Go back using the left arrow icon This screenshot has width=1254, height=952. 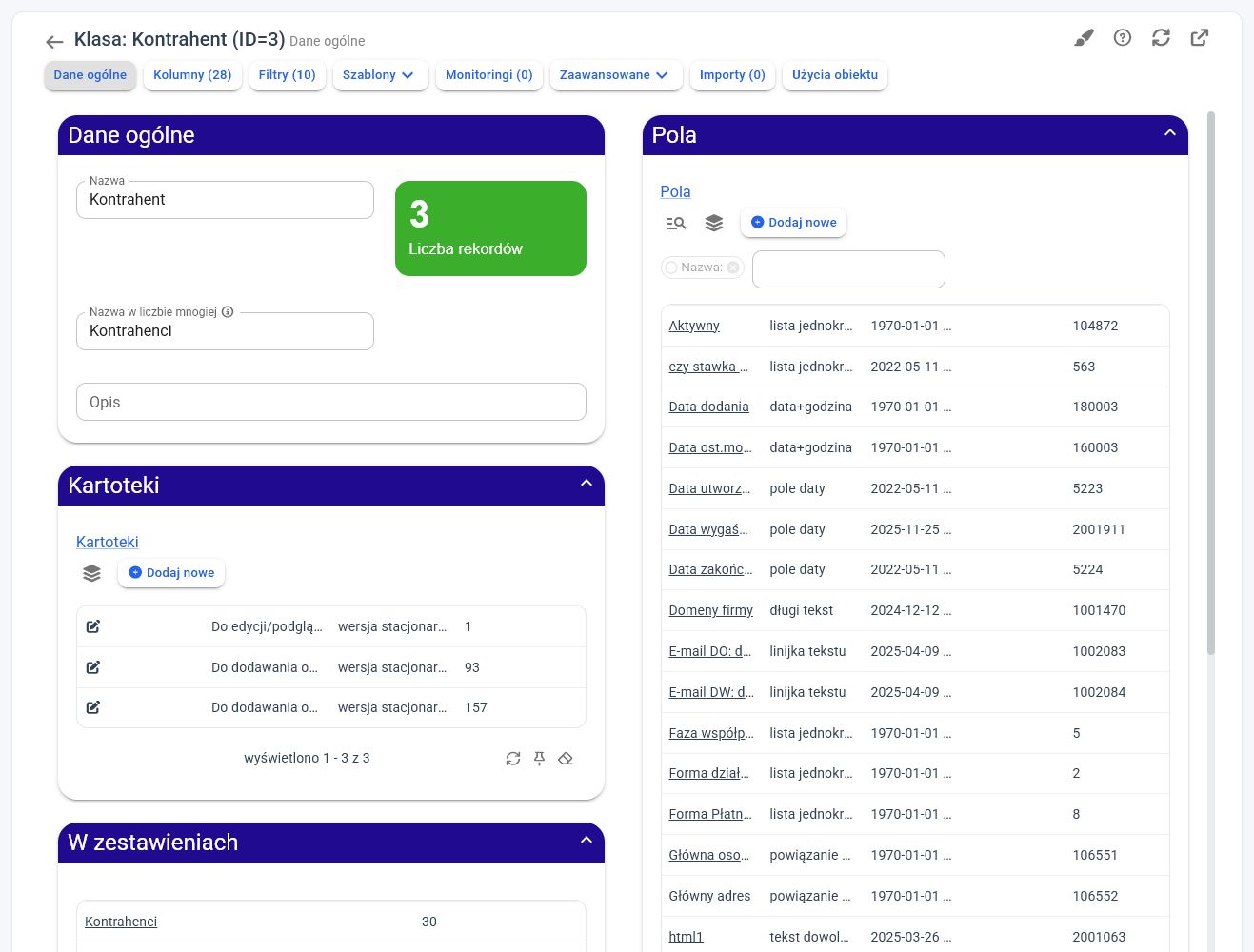[x=54, y=41]
